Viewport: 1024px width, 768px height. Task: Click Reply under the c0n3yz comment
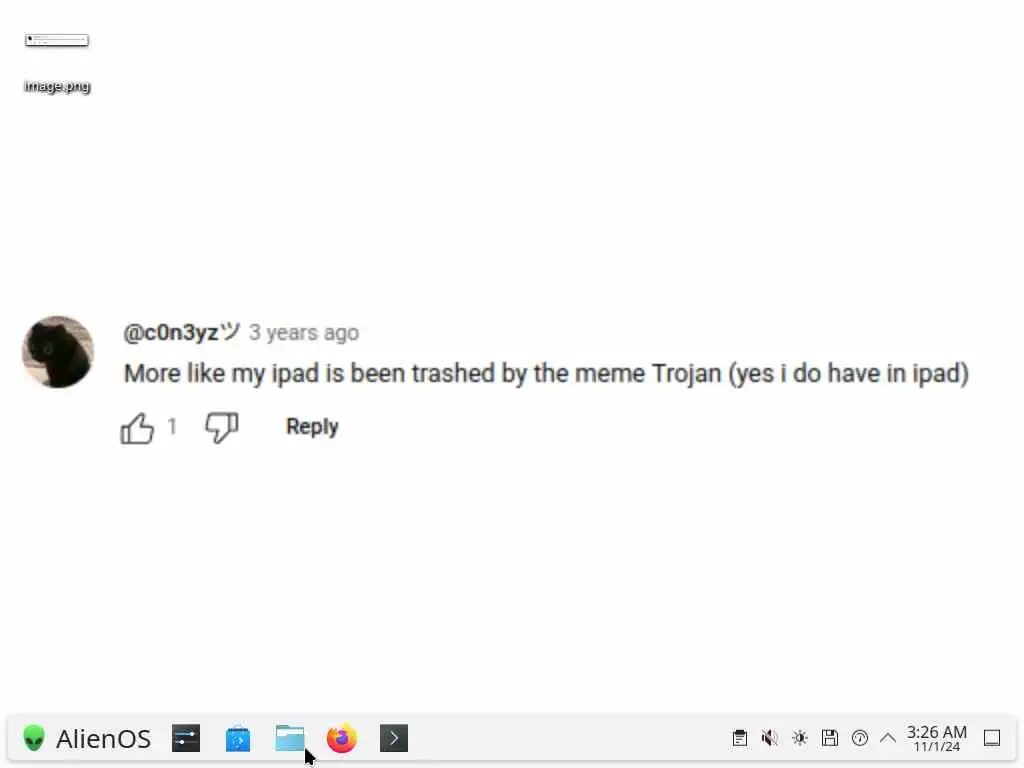click(x=312, y=426)
